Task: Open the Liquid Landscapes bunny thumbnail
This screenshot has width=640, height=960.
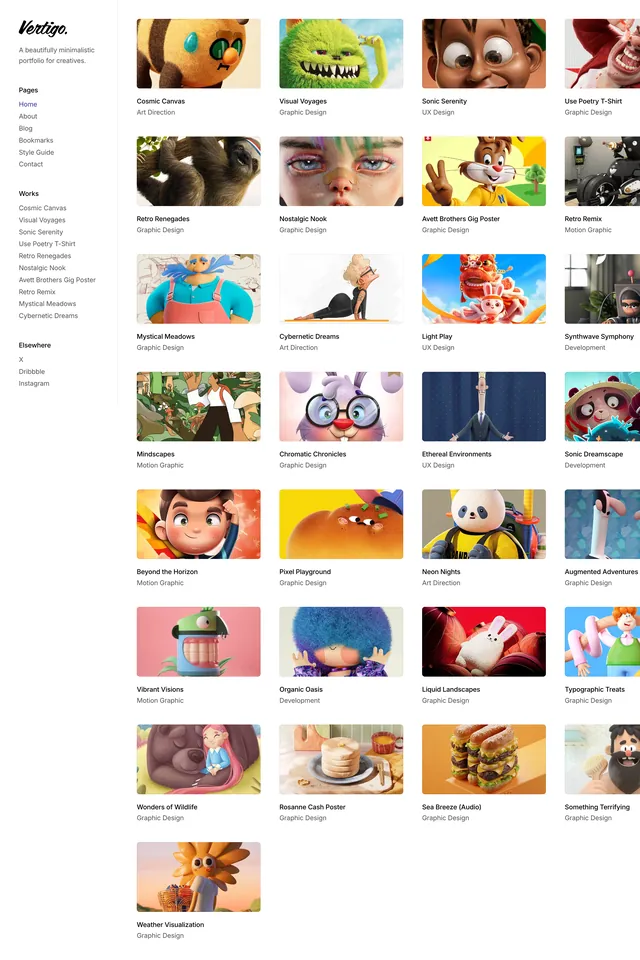Action: [x=484, y=642]
